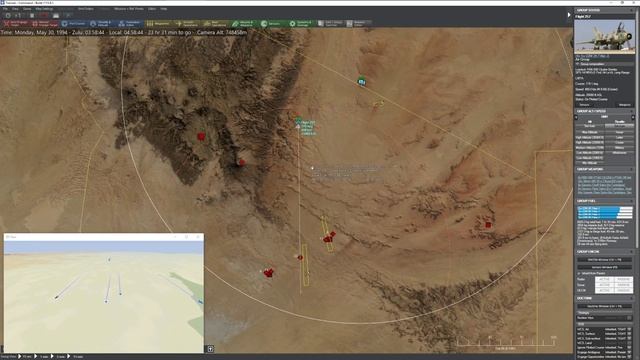Click the small button beside the 3D view corner
Viewport: 640px width, 360px height.
[x=210, y=349]
